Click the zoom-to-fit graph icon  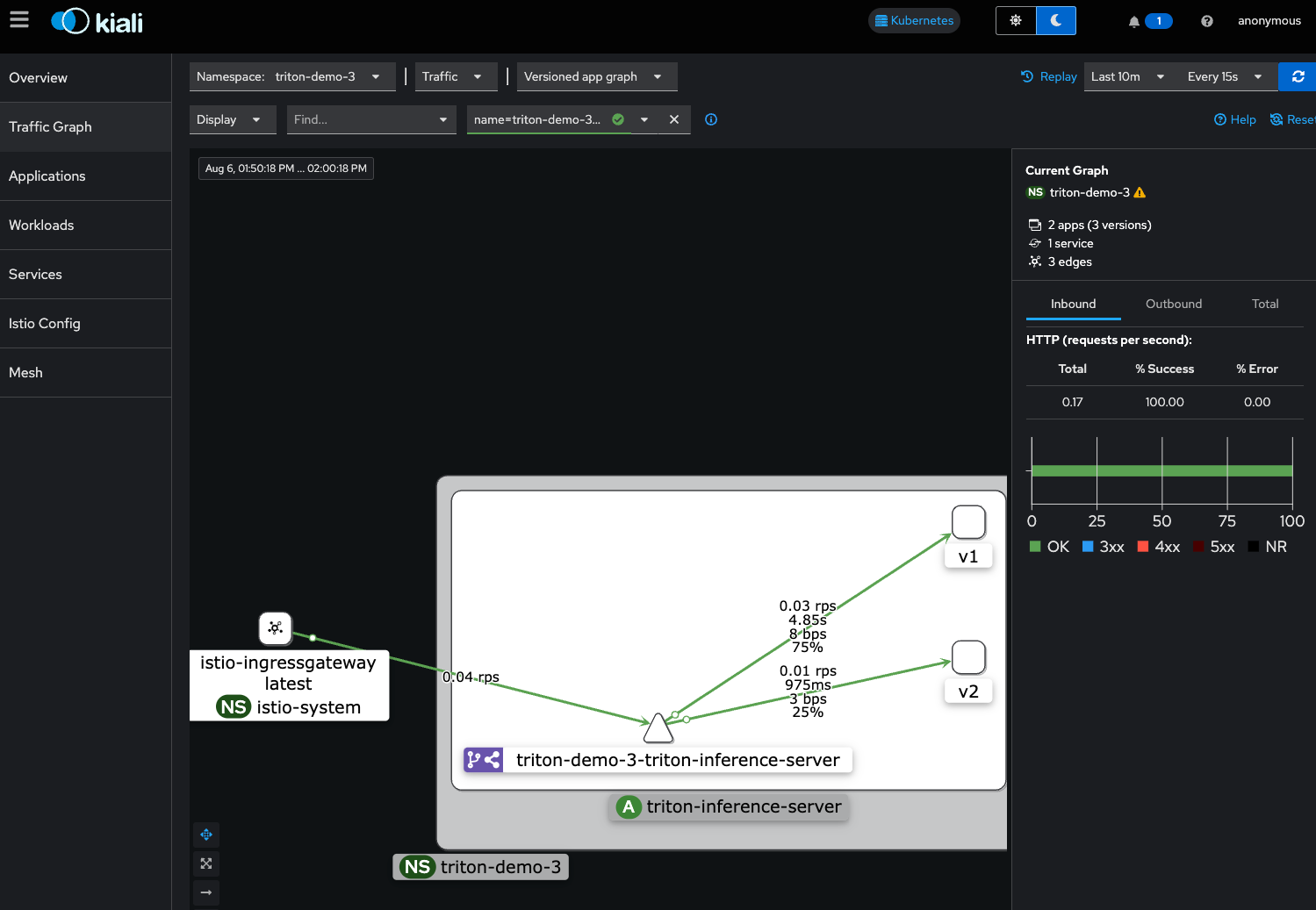click(206, 863)
